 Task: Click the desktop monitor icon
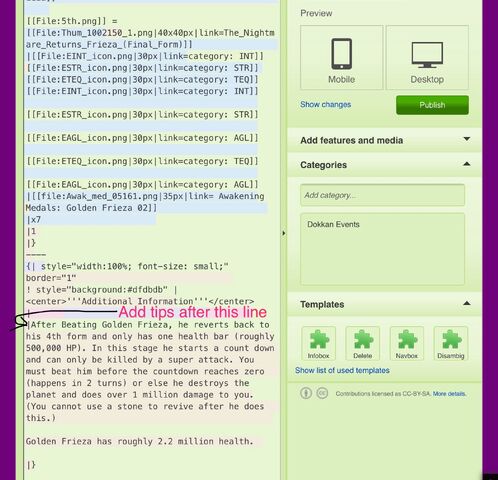click(x=427, y=55)
